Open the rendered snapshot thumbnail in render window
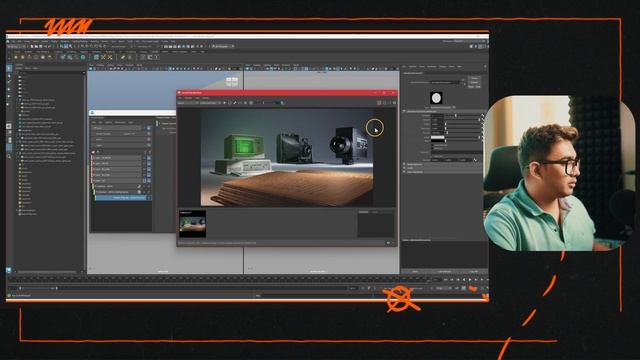 (x=193, y=223)
